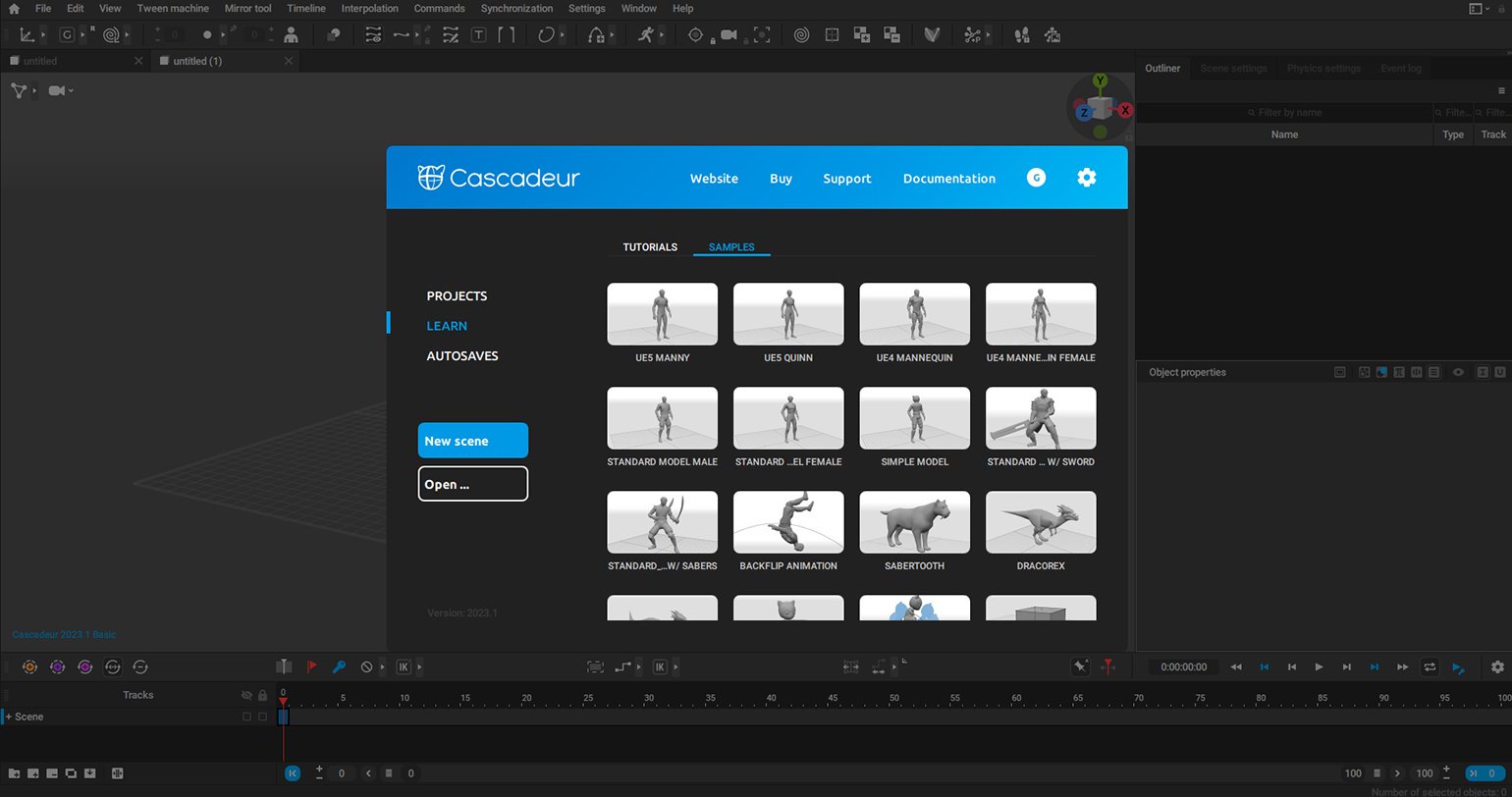Screen dimensions: 1512x797
Task: Open the Documentation link
Action: (x=948, y=179)
